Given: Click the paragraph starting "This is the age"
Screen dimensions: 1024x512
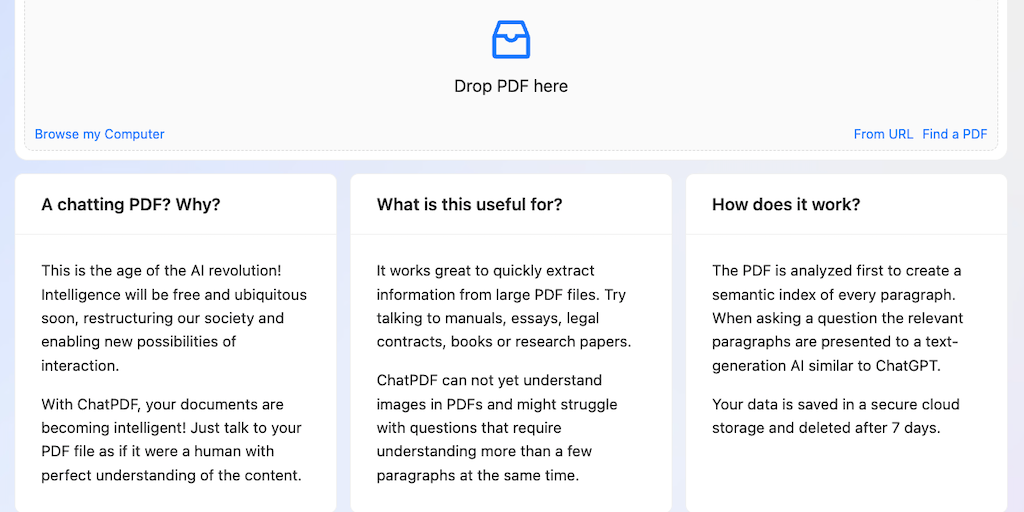Looking at the screenshot, I should (174, 318).
